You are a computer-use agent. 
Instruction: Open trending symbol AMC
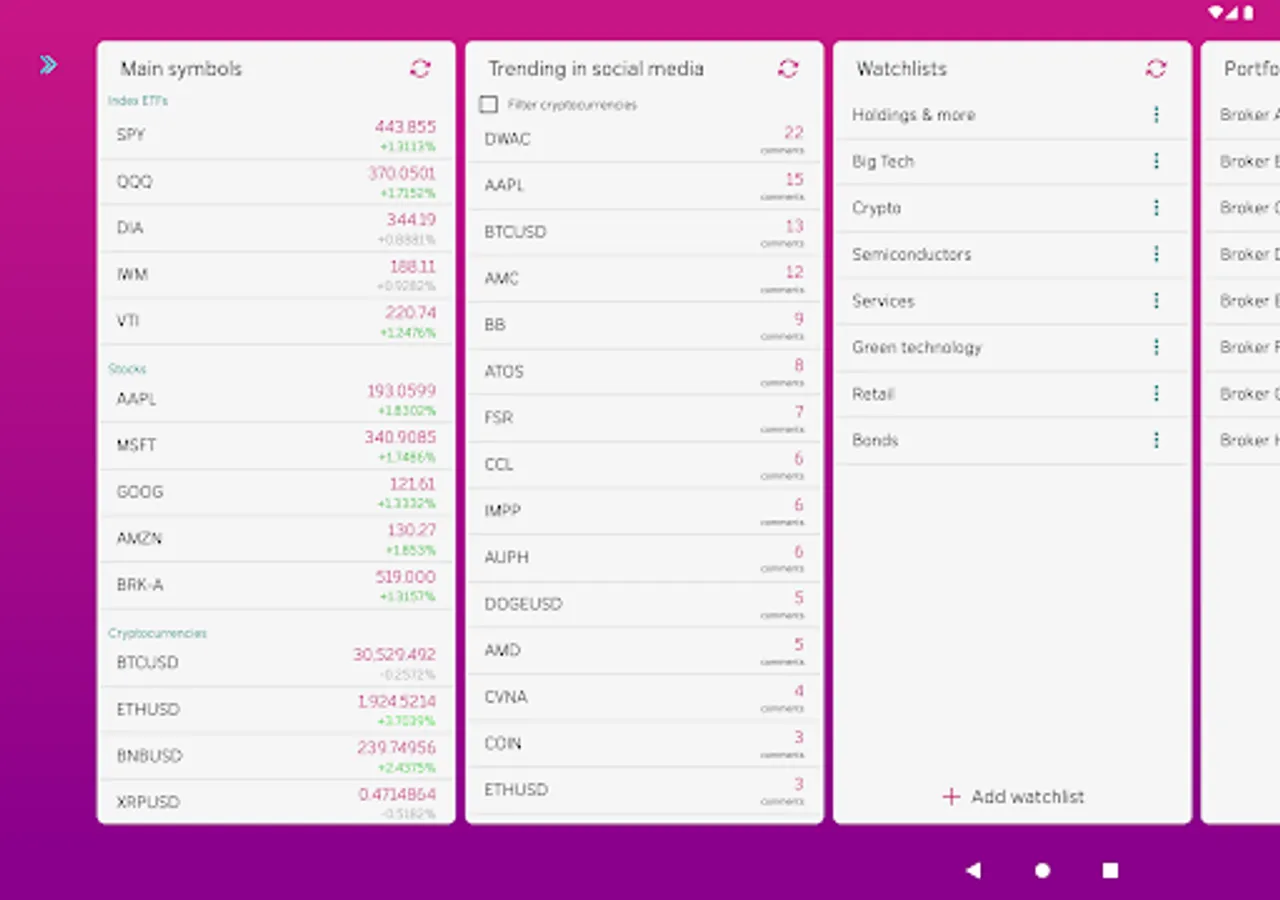click(644, 279)
